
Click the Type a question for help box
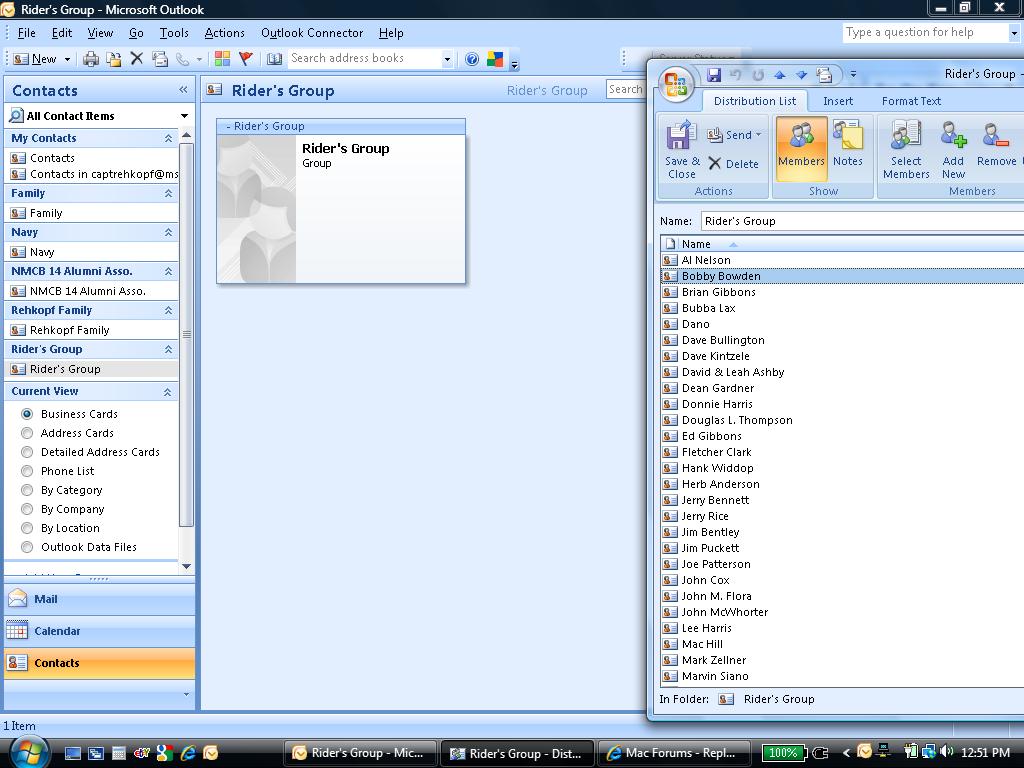pyautogui.click(x=925, y=33)
